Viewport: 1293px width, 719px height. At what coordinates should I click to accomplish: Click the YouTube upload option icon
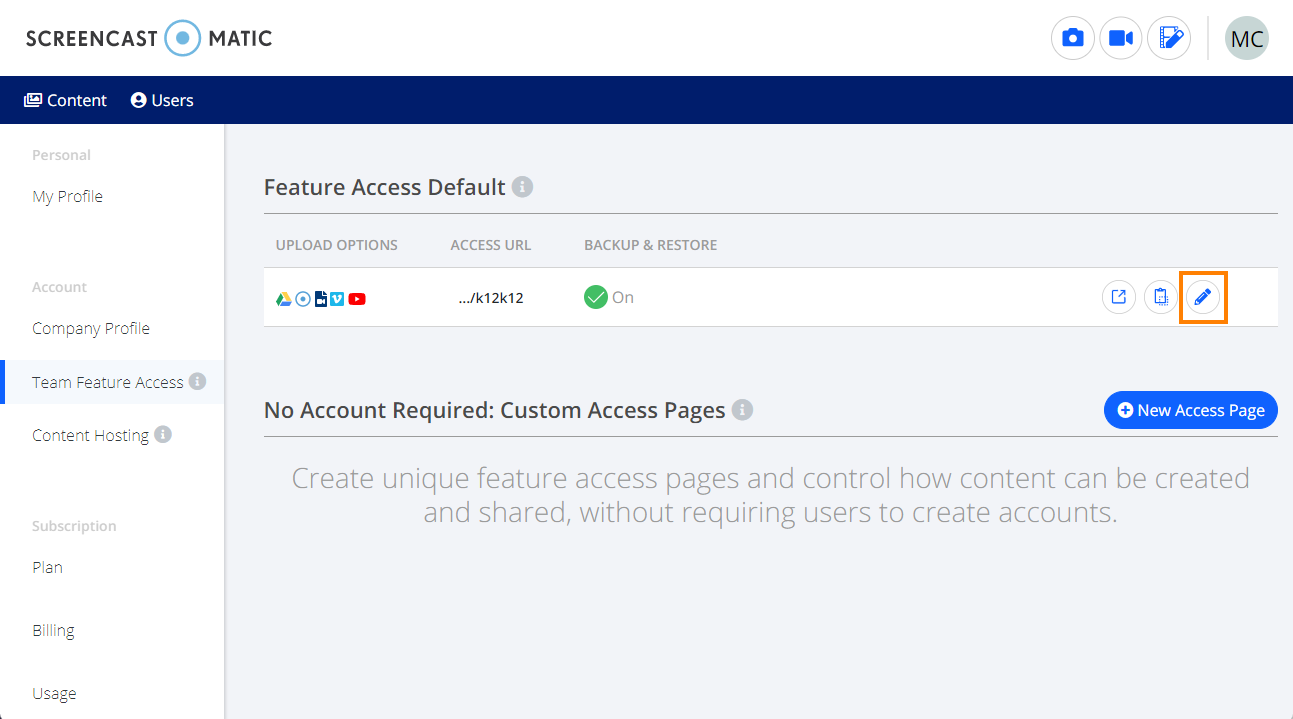[x=357, y=298]
